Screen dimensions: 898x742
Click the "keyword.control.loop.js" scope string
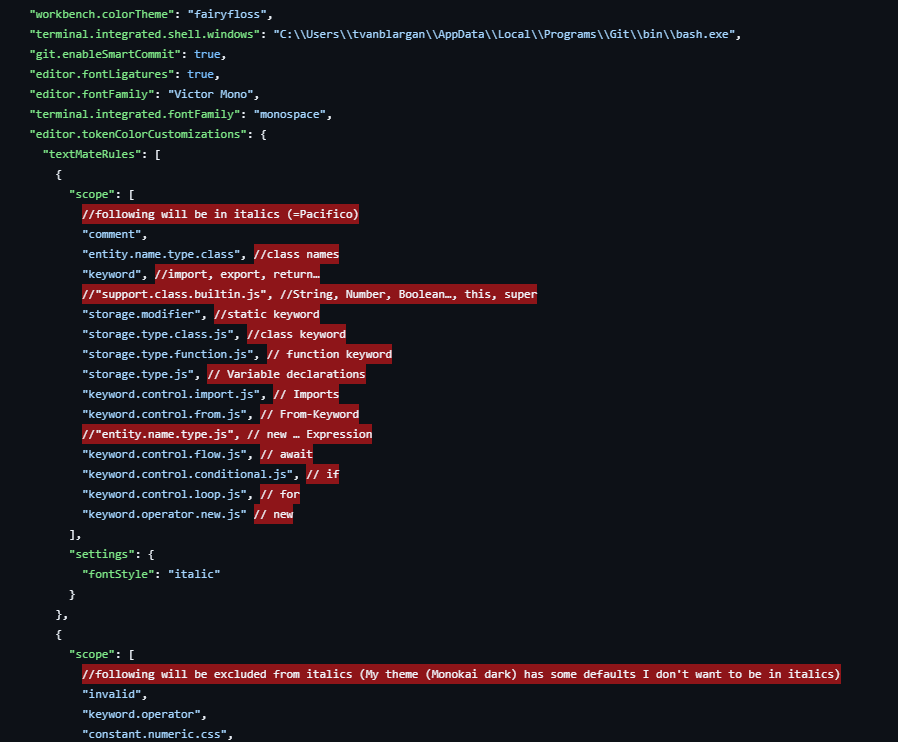coord(164,495)
